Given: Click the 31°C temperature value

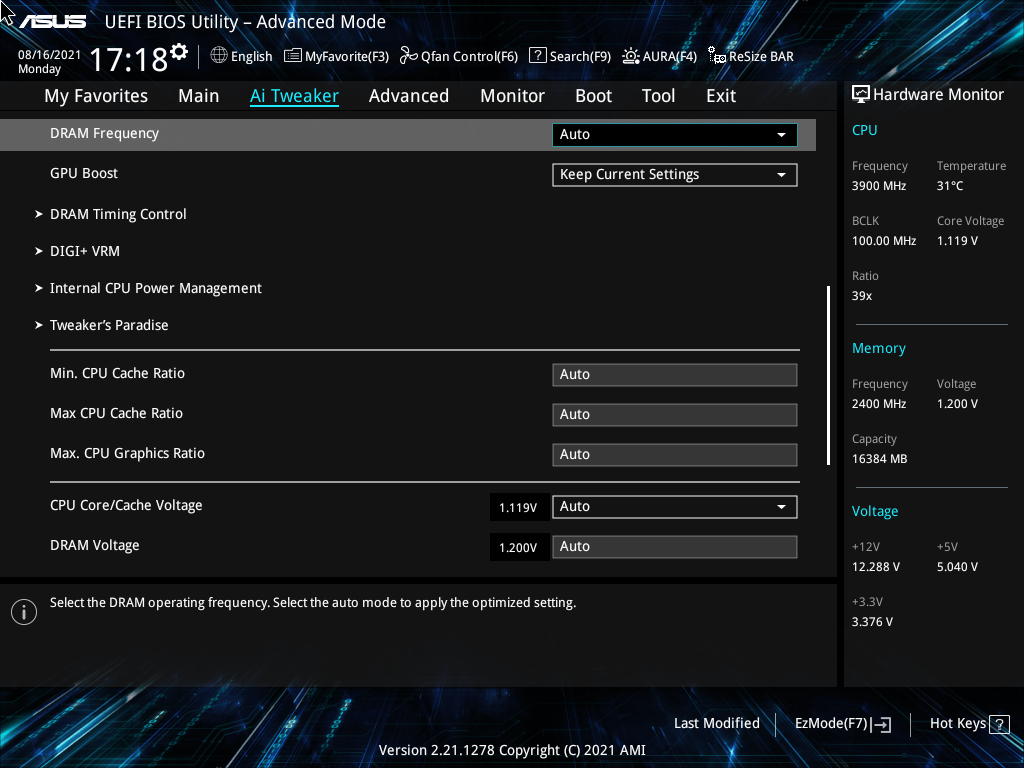Looking at the screenshot, I should (x=950, y=186).
